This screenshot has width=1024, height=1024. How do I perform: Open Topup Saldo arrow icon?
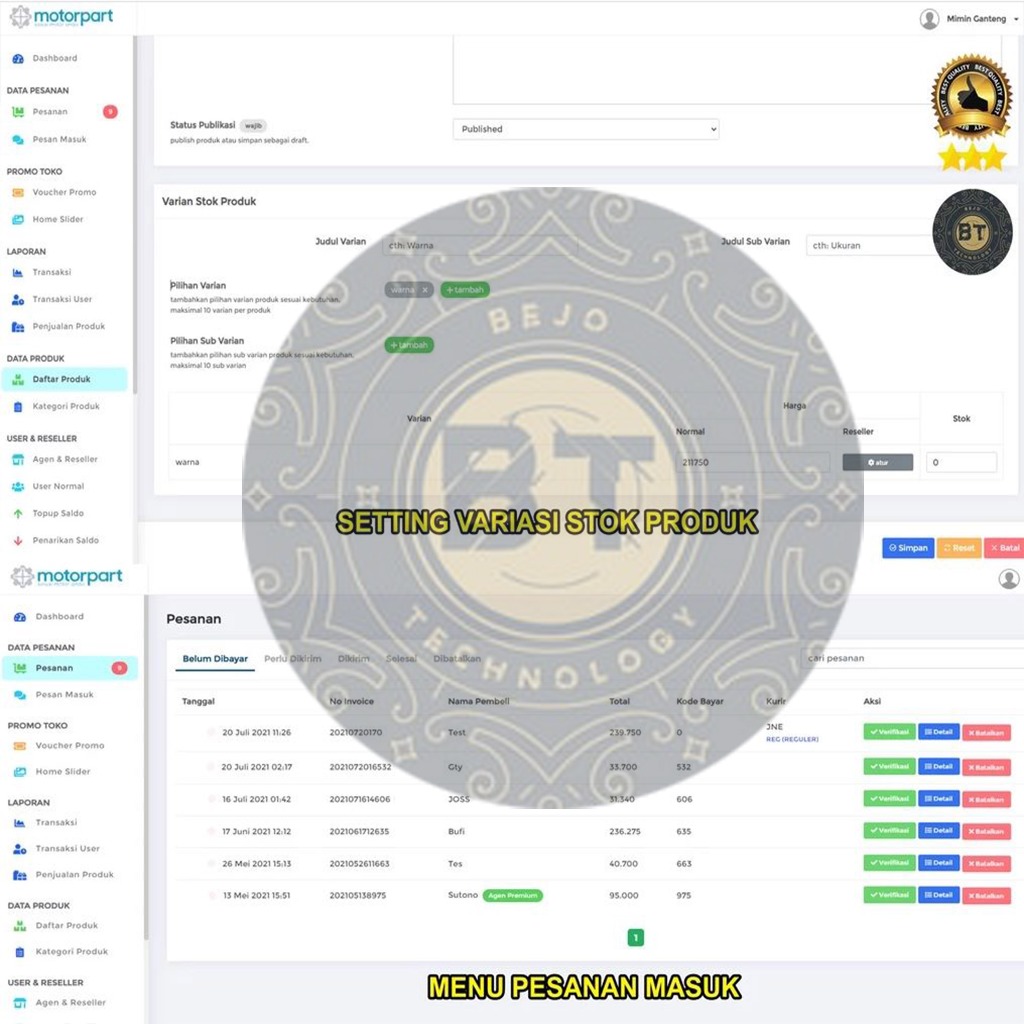point(18,514)
